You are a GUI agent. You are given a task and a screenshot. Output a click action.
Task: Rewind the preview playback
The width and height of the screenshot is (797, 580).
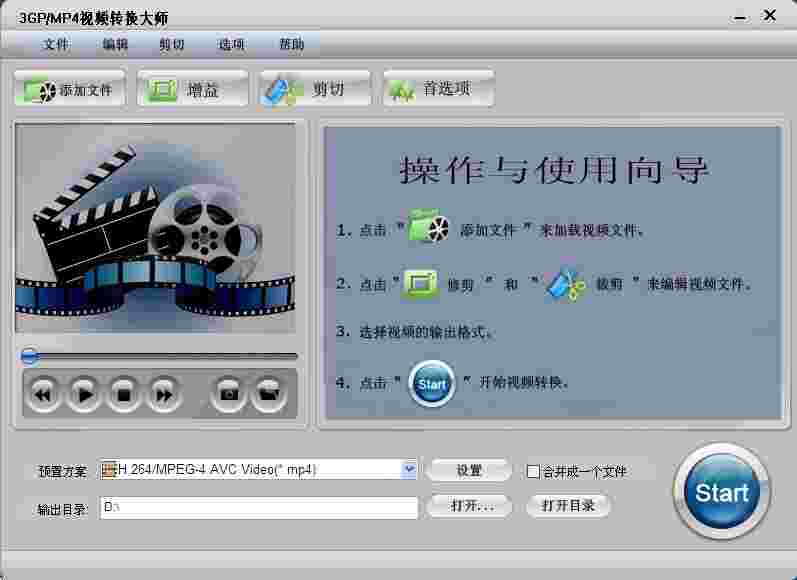click(43, 394)
